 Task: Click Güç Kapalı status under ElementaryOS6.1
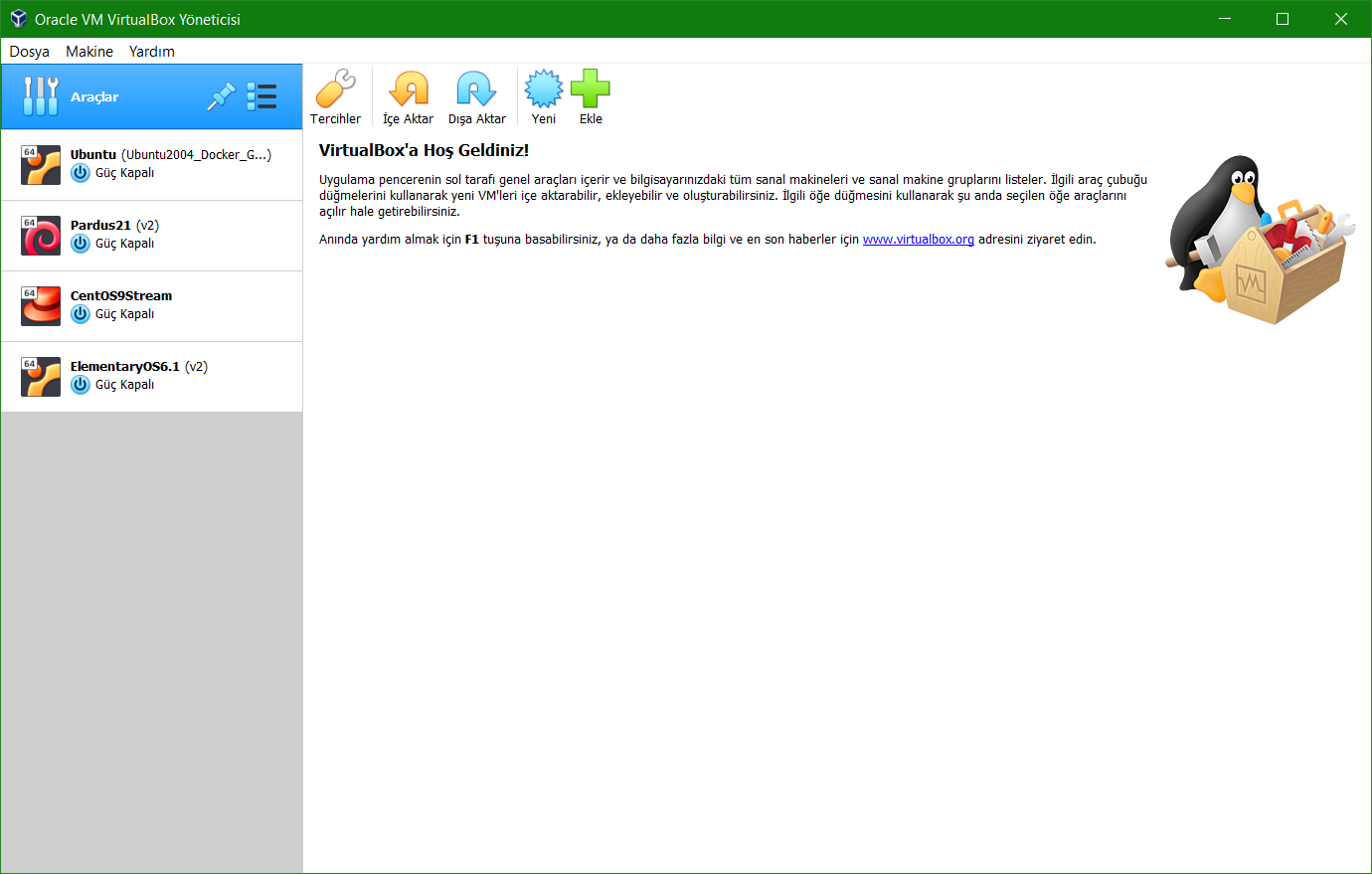tap(125, 385)
